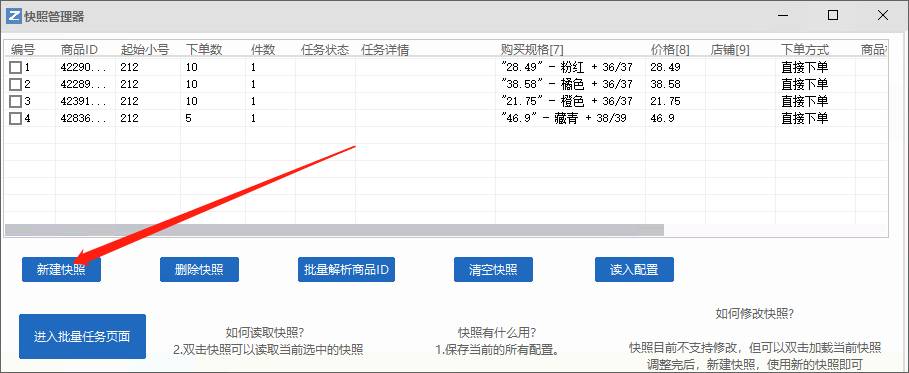Click the 任务状态 column header

point(325,50)
